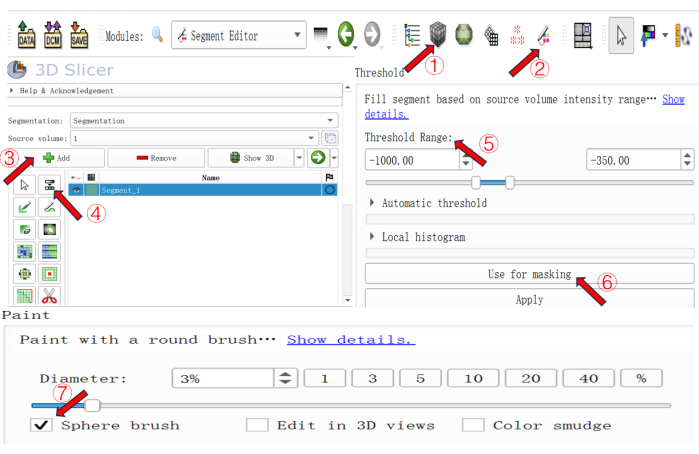Click the threshold range upper slider handle
Viewport: 699px width, 454px height.
pyautogui.click(x=510, y=182)
